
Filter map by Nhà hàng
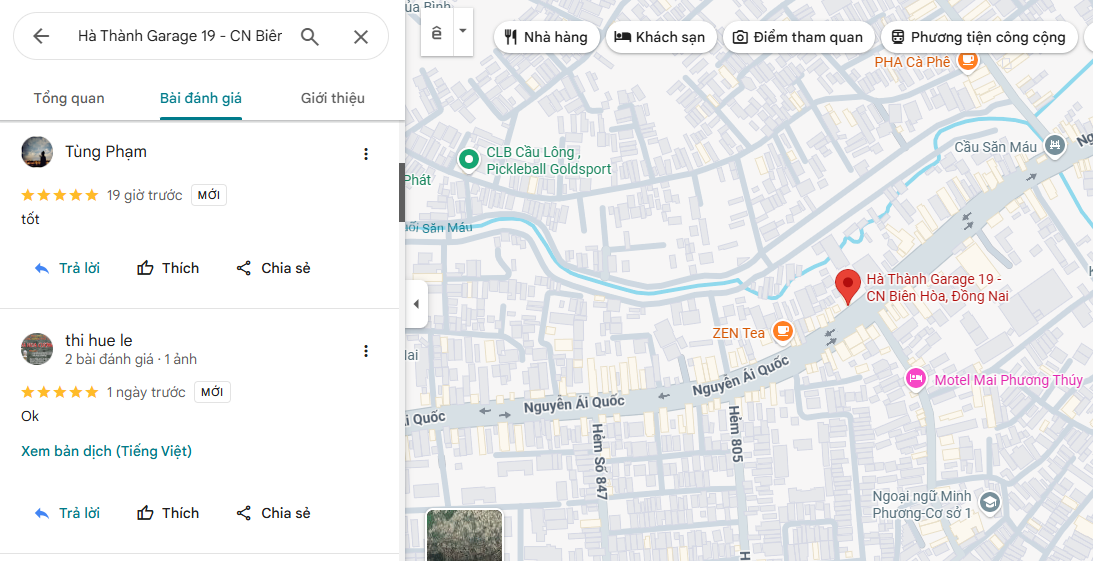[546, 37]
